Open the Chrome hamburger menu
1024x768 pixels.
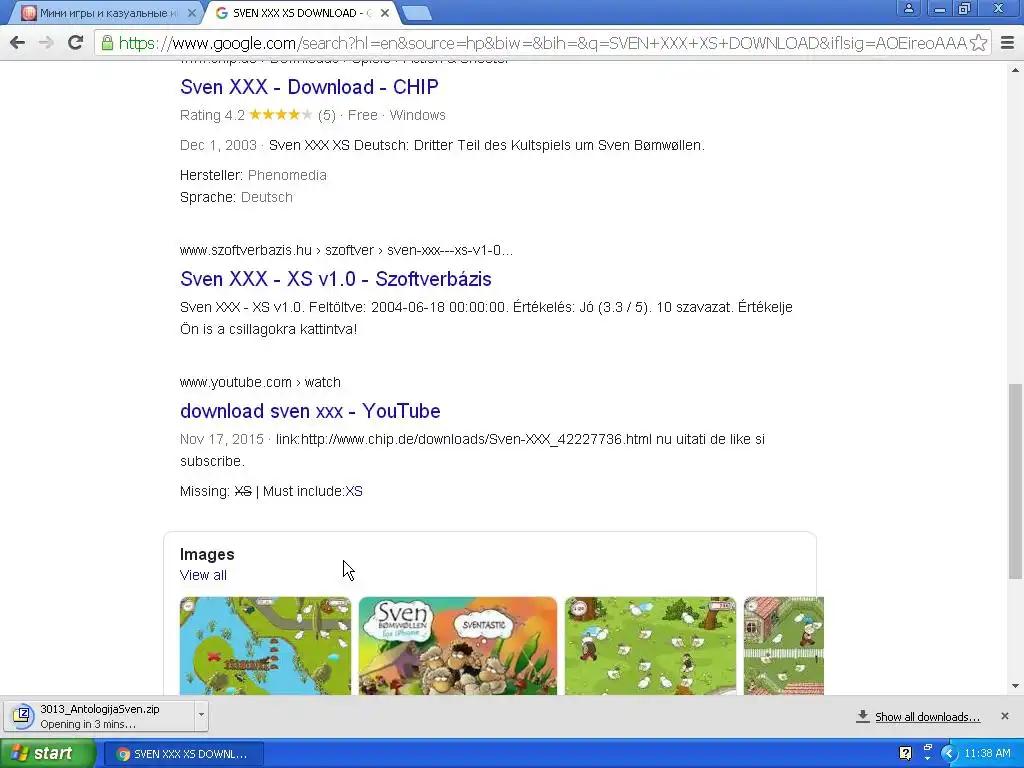(1008, 43)
